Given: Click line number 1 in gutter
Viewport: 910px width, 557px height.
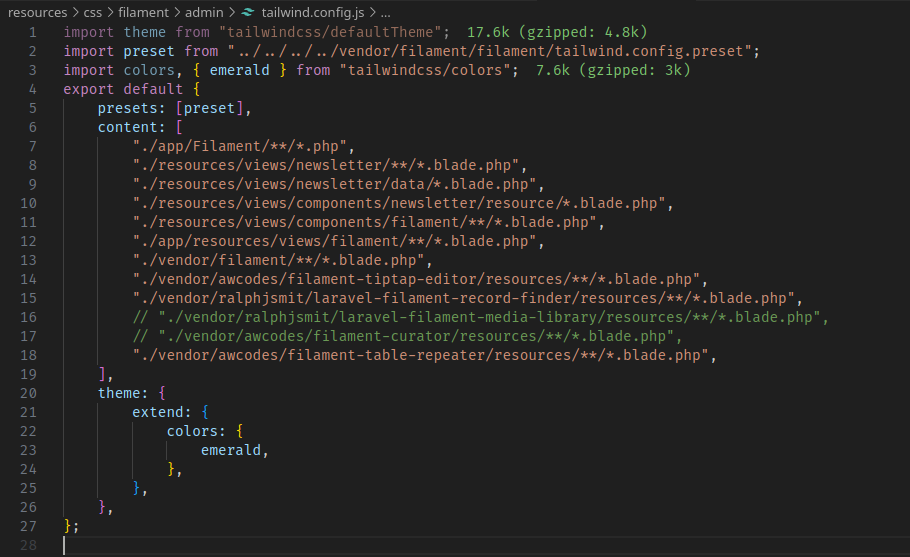Looking at the screenshot, I should pos(32,32).
